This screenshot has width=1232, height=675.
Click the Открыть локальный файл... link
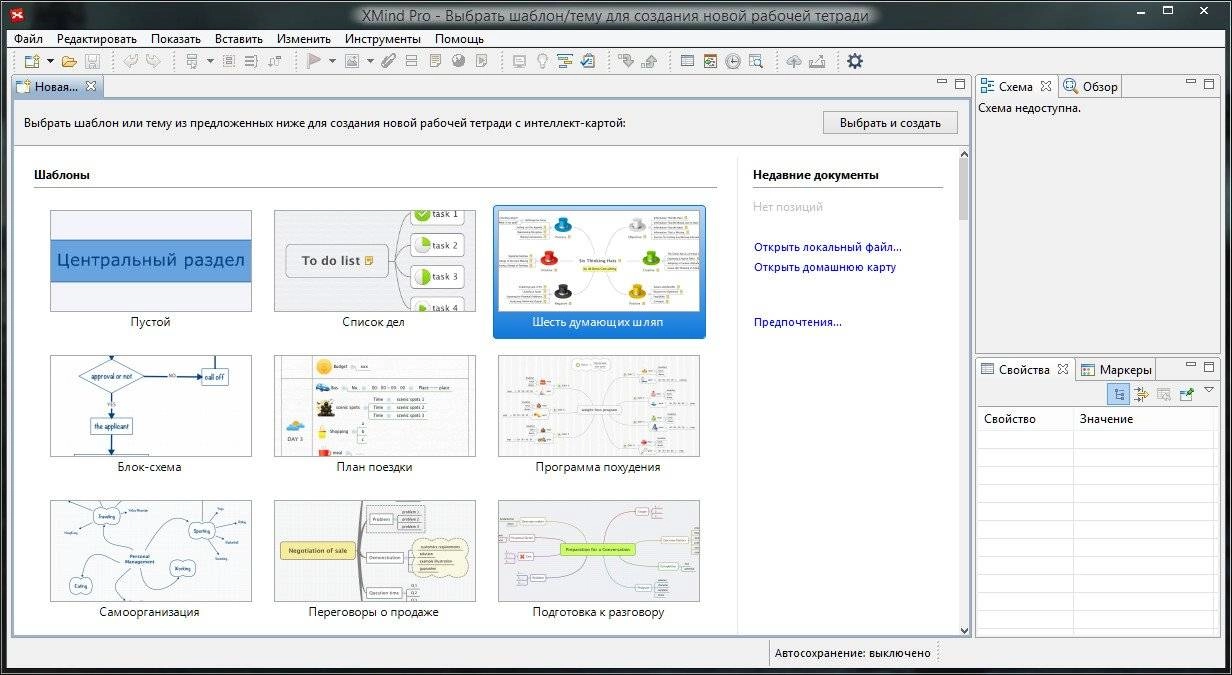coord(828,247)
